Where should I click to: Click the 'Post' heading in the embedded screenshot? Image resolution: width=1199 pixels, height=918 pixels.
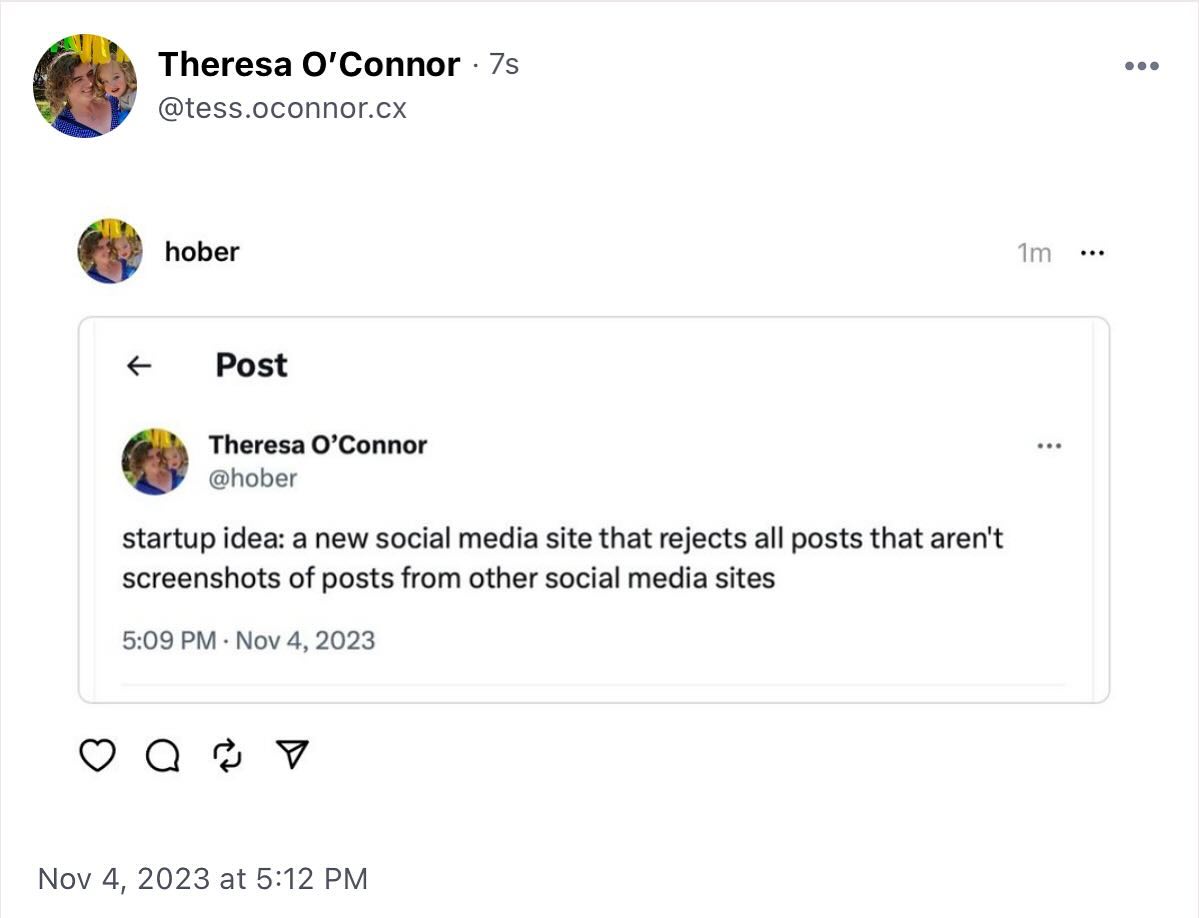click(x=251, y=366)
